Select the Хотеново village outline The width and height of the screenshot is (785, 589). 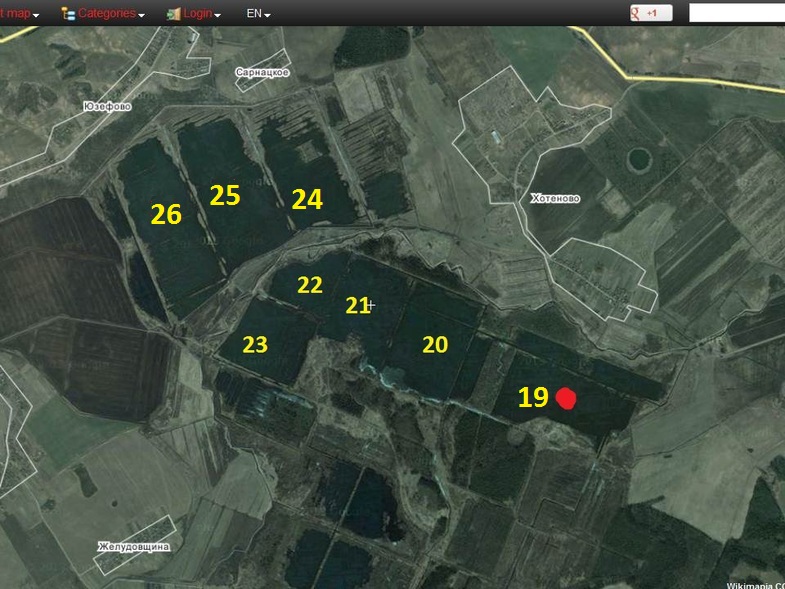[555, 198]
